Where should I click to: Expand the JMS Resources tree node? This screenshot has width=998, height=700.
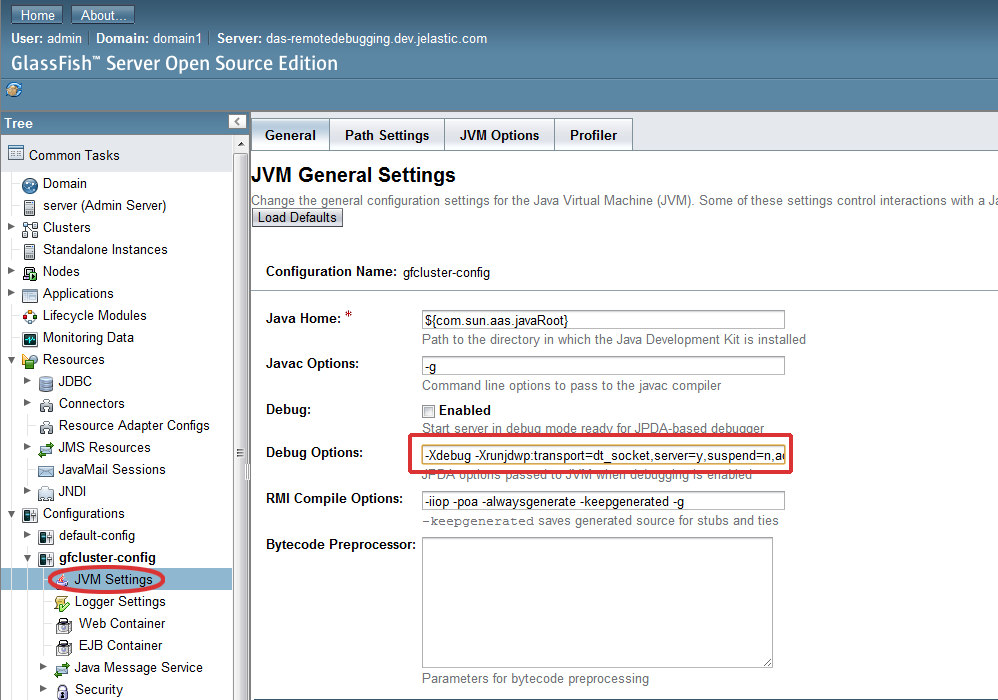tap(27, 447)
